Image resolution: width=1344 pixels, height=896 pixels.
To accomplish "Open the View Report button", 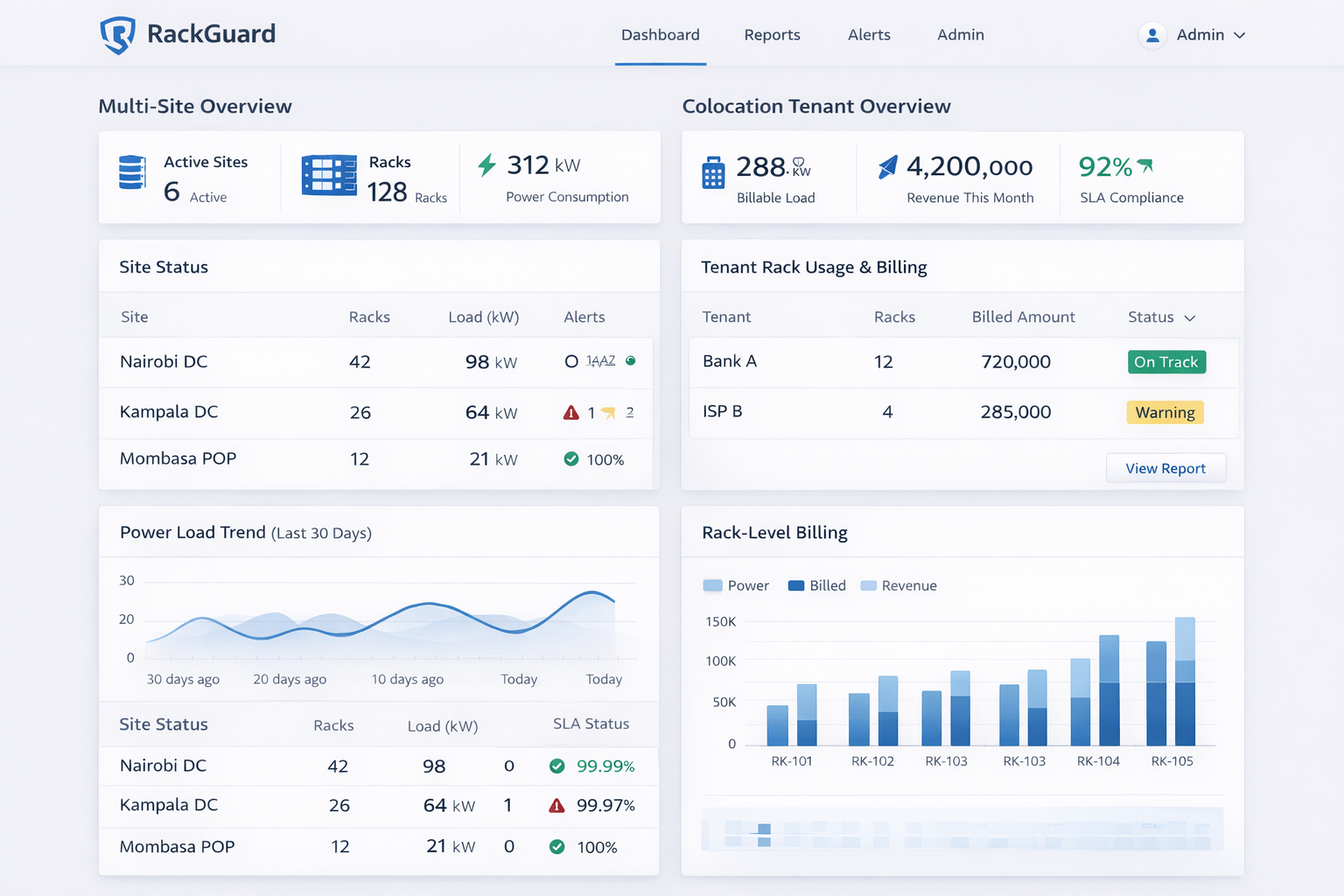I will click(1165, 468).
